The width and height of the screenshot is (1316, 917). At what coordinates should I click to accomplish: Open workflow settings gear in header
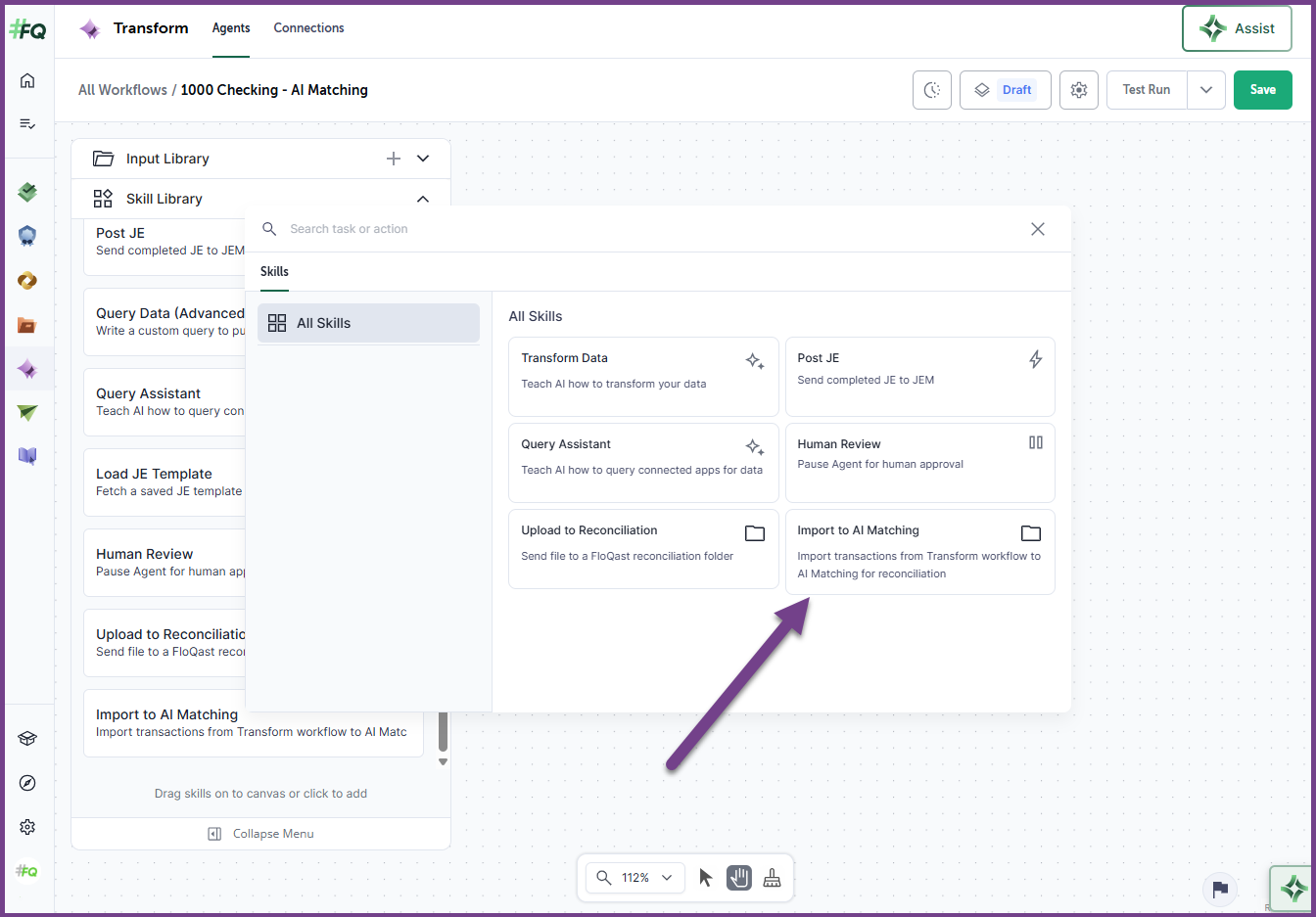[1079, 90]
